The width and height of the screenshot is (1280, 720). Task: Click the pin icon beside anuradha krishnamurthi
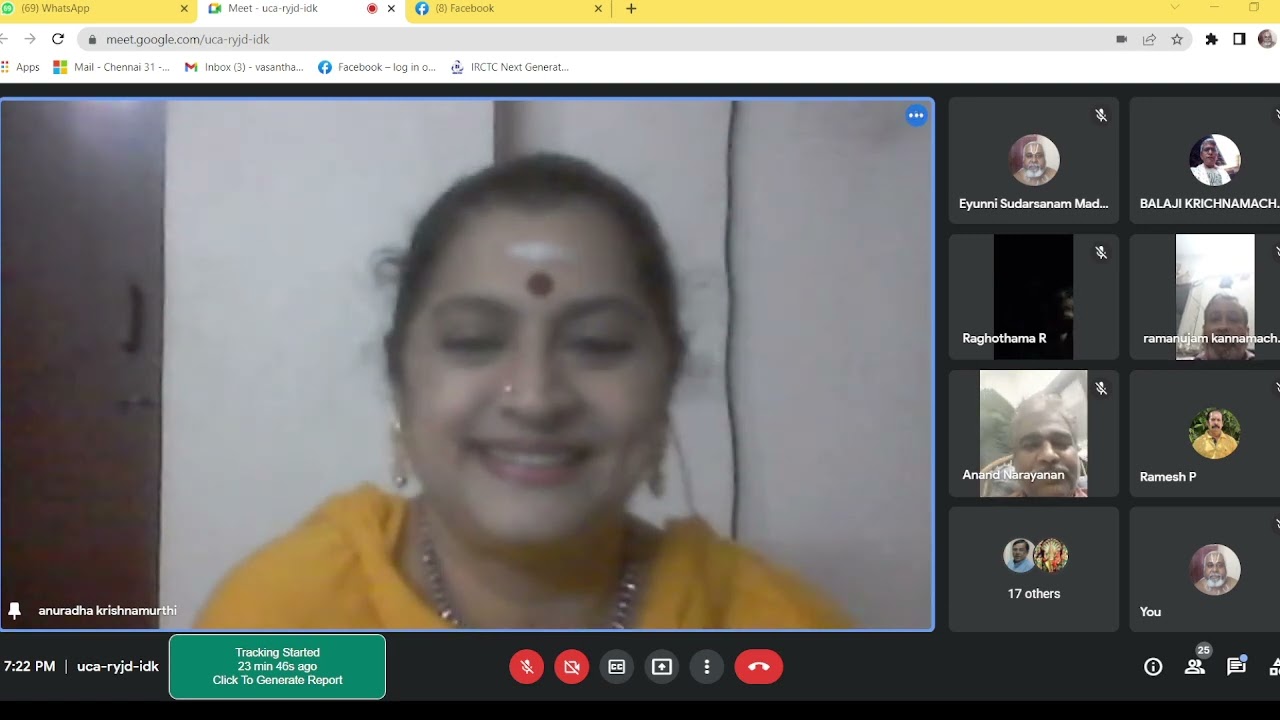15,610
